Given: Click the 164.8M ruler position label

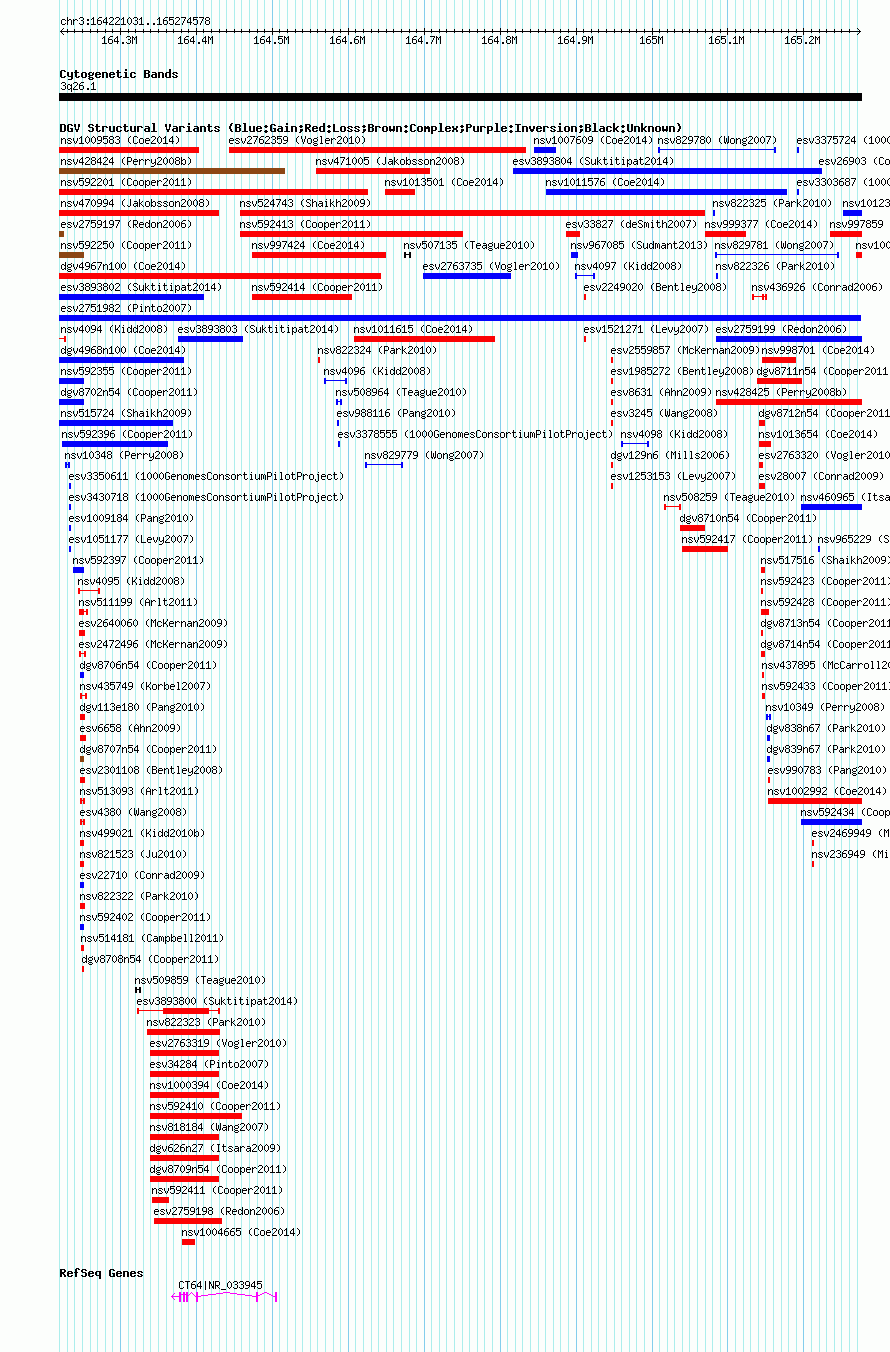Looking at the screenshot, I should coord(499,40).
